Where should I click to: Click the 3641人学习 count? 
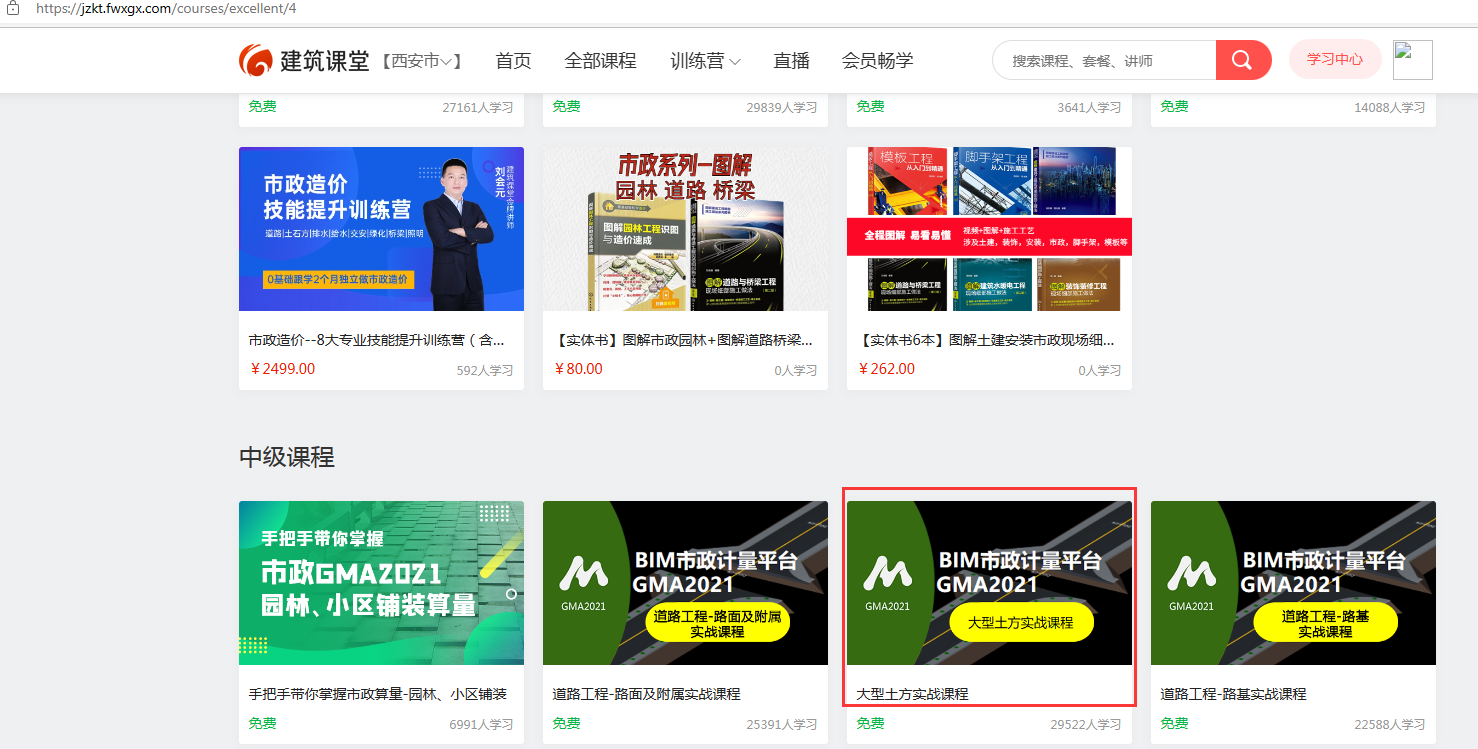[1089, 108]
